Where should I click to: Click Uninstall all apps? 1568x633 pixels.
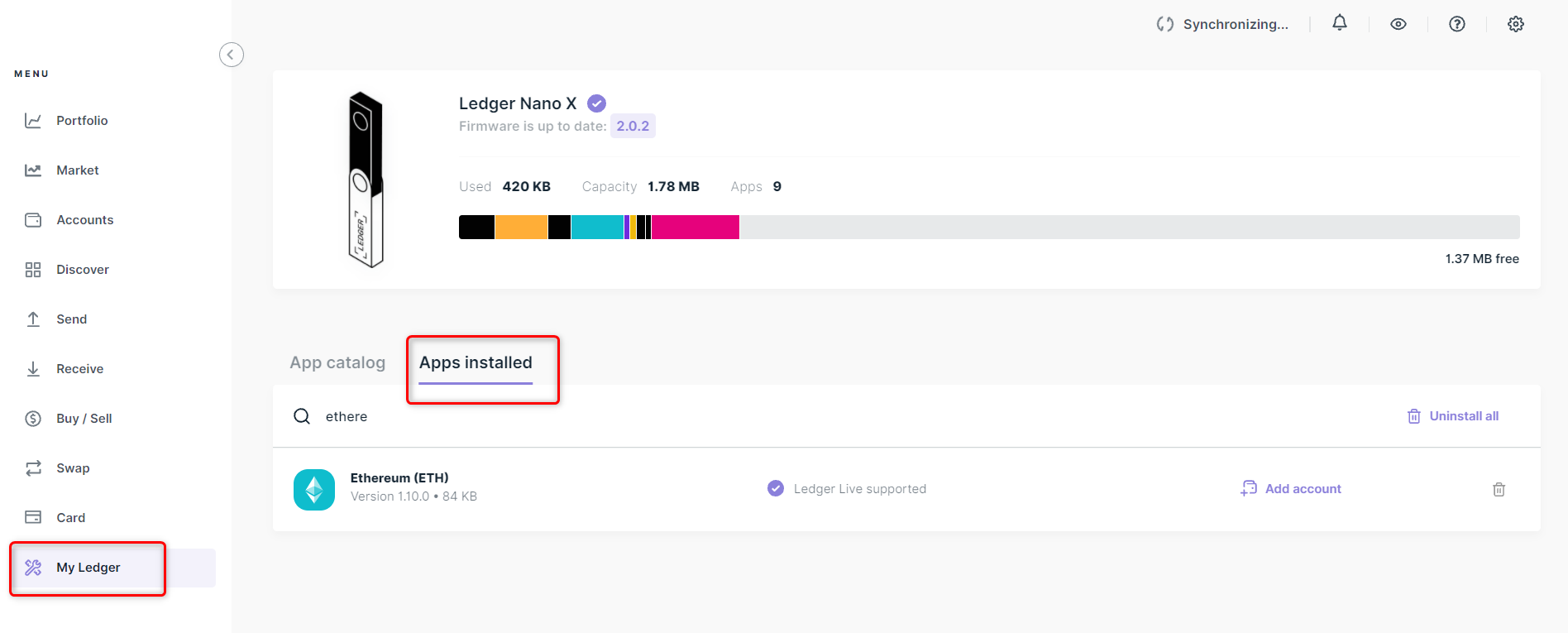pos(1453,416)
